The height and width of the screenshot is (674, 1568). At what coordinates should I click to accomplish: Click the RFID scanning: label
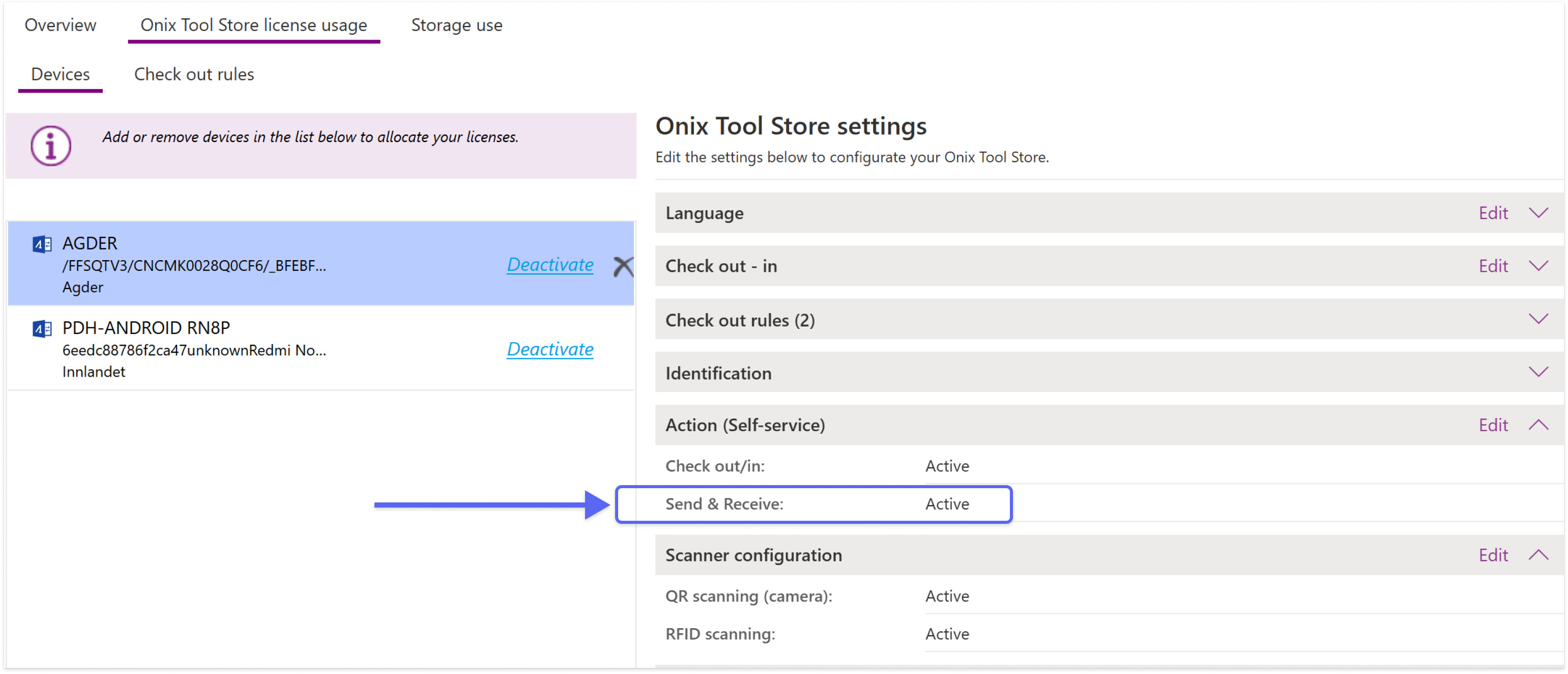[x=720, y=634]
